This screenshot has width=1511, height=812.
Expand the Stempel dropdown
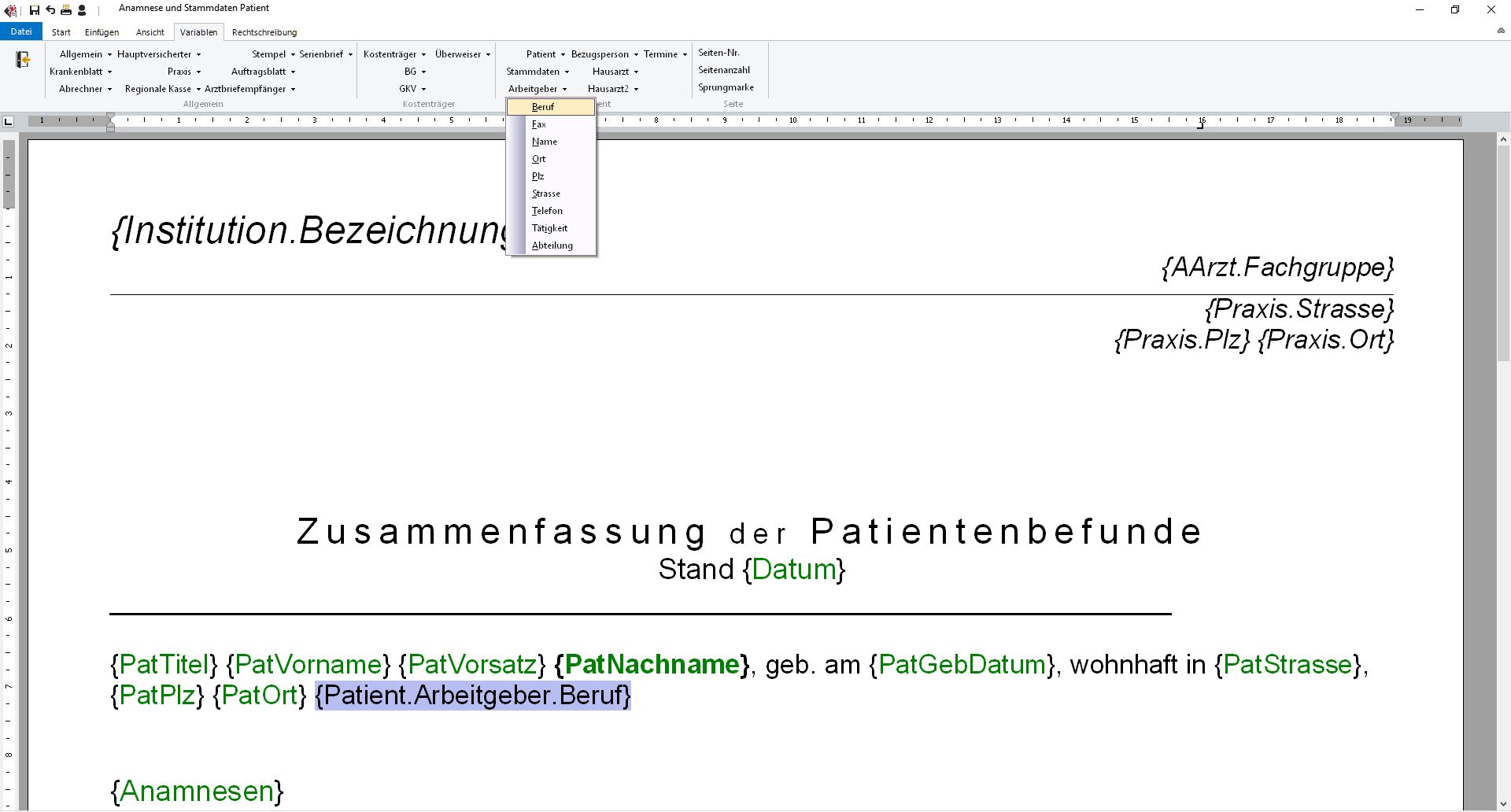pyautogui.click(x=273, y=54)
